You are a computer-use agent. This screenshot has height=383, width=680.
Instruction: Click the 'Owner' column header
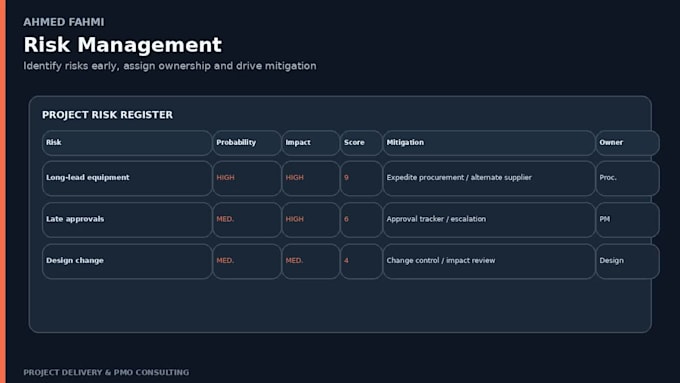pyautogui.click(x=628, y=143)
